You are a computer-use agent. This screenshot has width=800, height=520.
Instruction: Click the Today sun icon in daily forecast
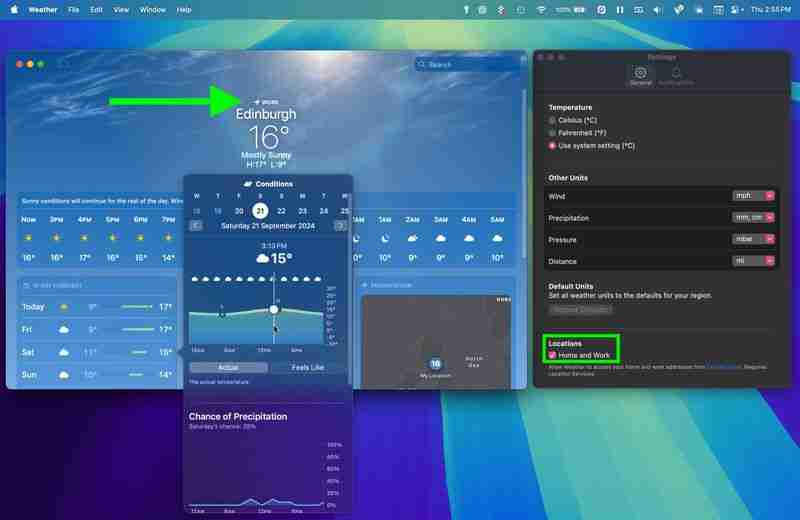tap(64, 307)
